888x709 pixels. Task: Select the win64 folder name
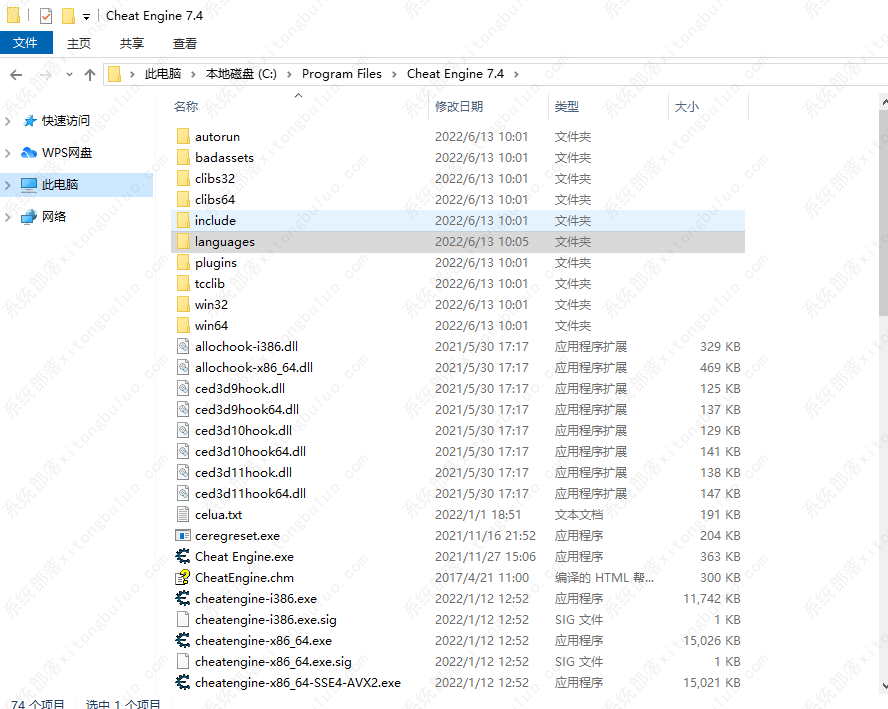[x=211, y=326]
